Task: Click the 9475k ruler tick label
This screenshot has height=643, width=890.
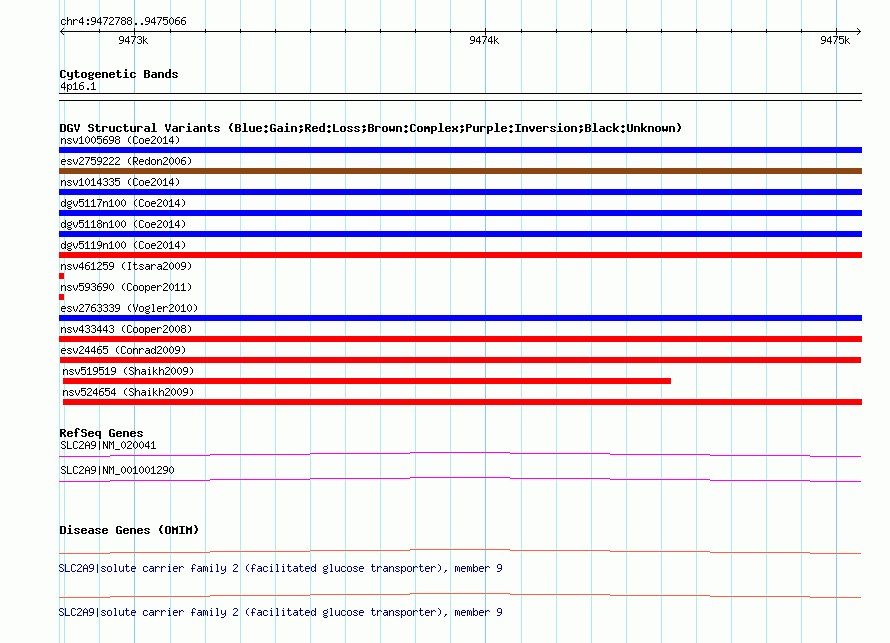Action: (835, 40)
